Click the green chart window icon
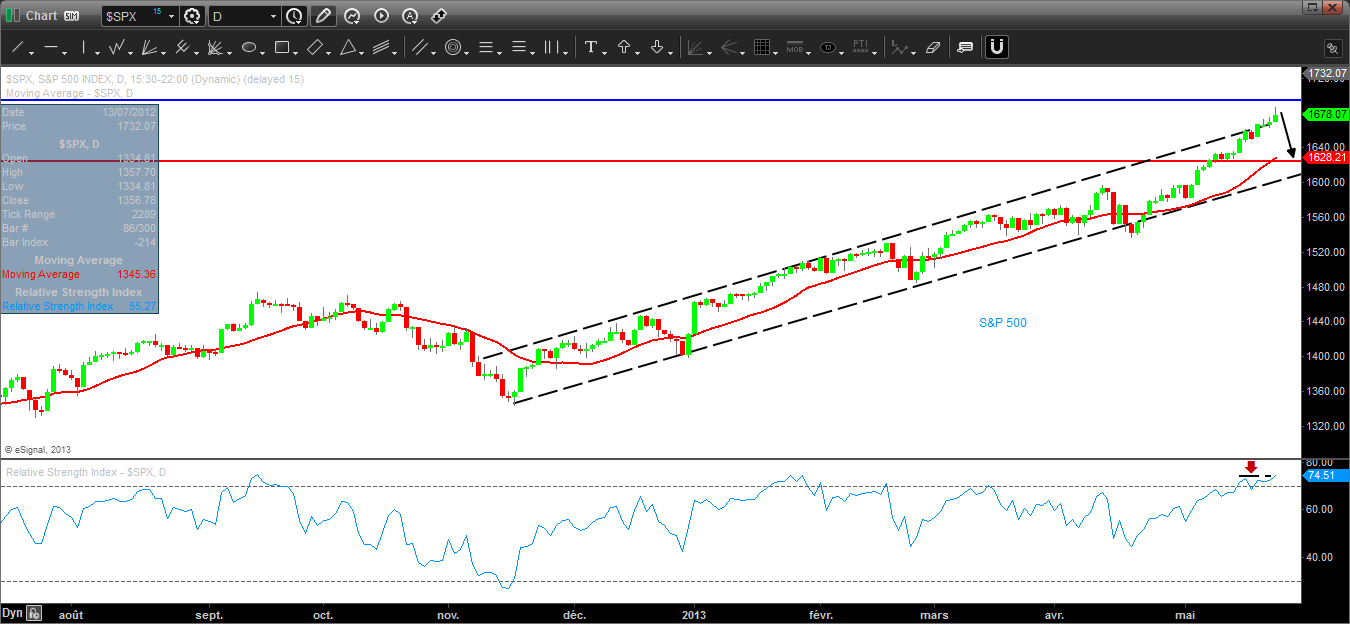Viewport: 1350px width, 624px height. pos(13,16)
